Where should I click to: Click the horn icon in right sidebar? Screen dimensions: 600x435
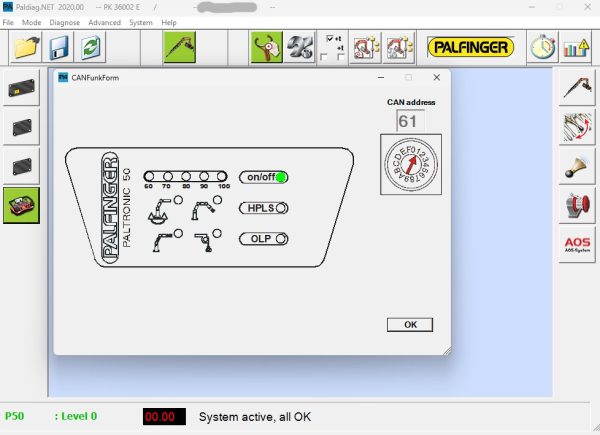(577, 166)
